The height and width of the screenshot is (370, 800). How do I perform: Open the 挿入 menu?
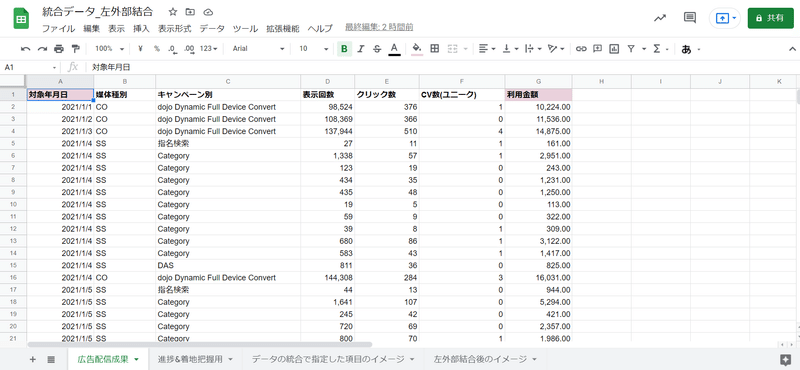tap(141, 29)
